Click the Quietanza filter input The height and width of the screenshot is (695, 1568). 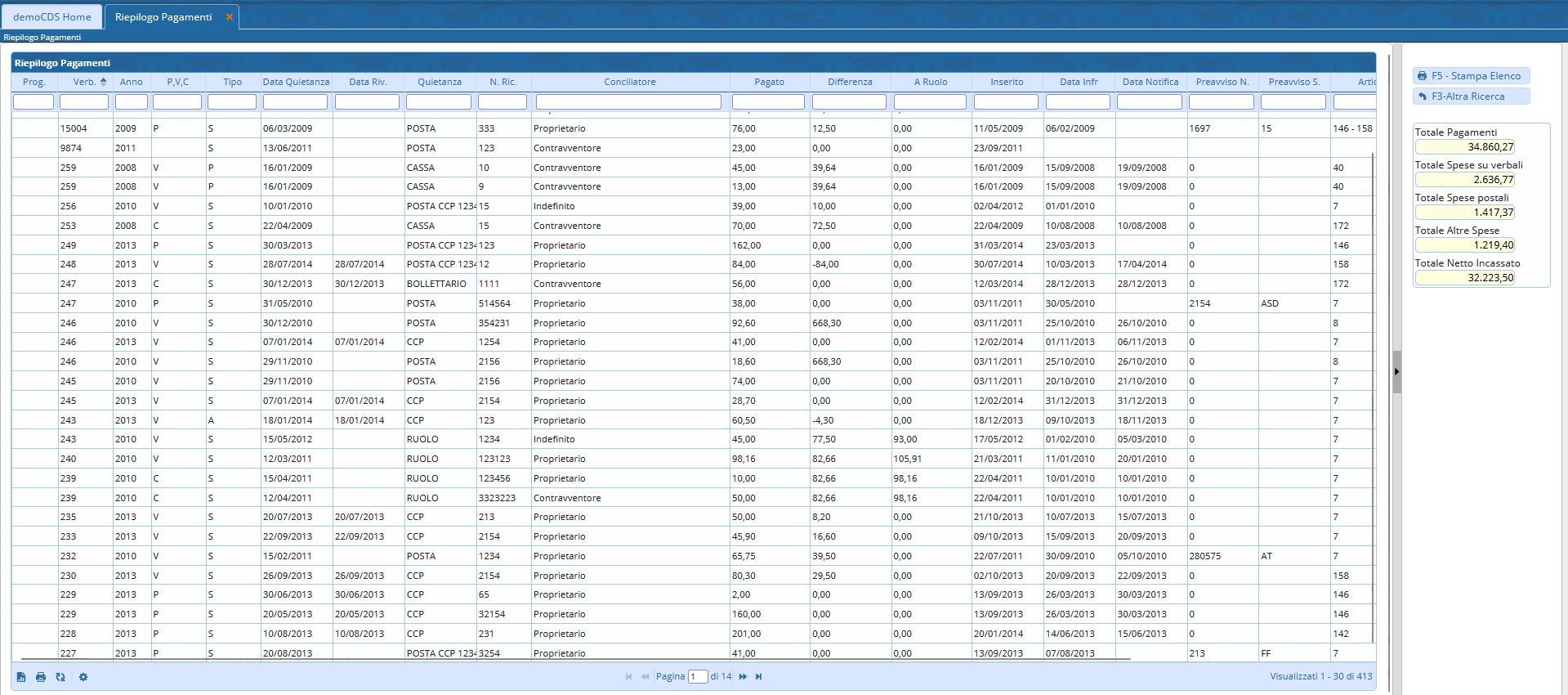click(439, 102)
